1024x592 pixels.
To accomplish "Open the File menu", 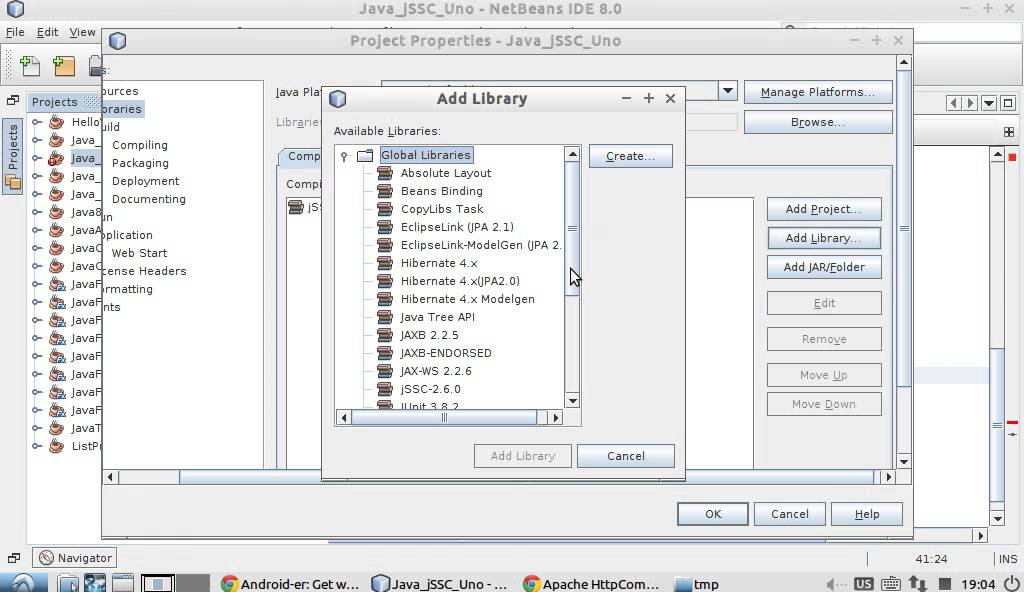I will pos(15,32).
